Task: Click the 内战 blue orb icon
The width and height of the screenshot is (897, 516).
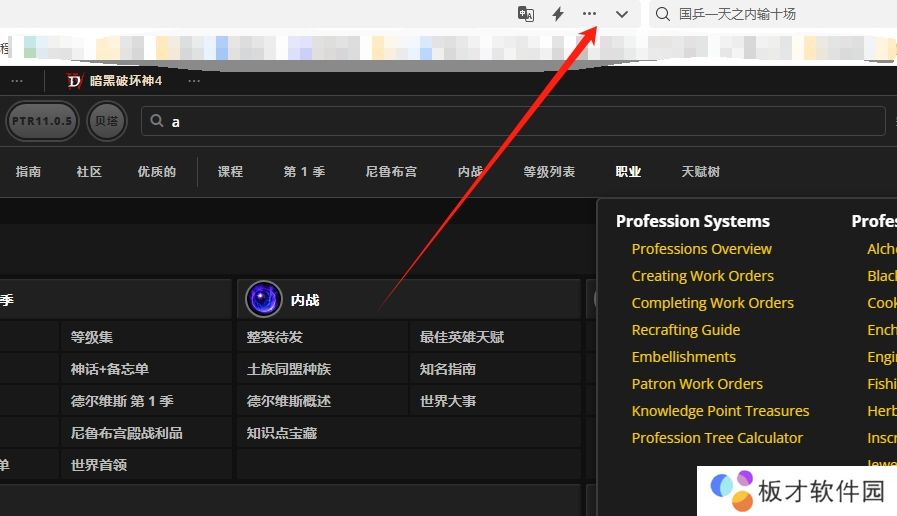Action: pyautogui.click(x=264, y=299)
